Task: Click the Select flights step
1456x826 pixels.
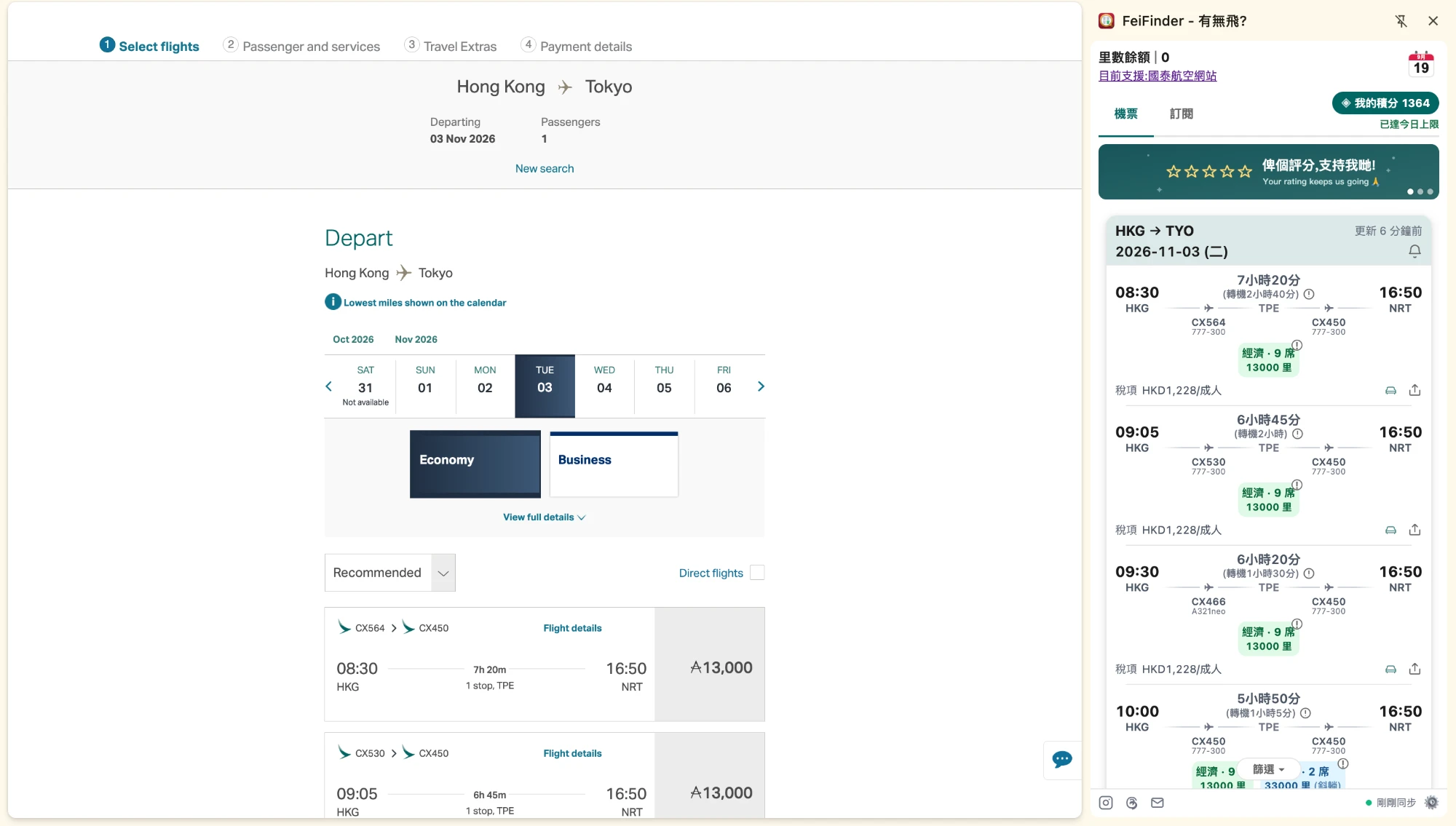Action: point(149,46)
